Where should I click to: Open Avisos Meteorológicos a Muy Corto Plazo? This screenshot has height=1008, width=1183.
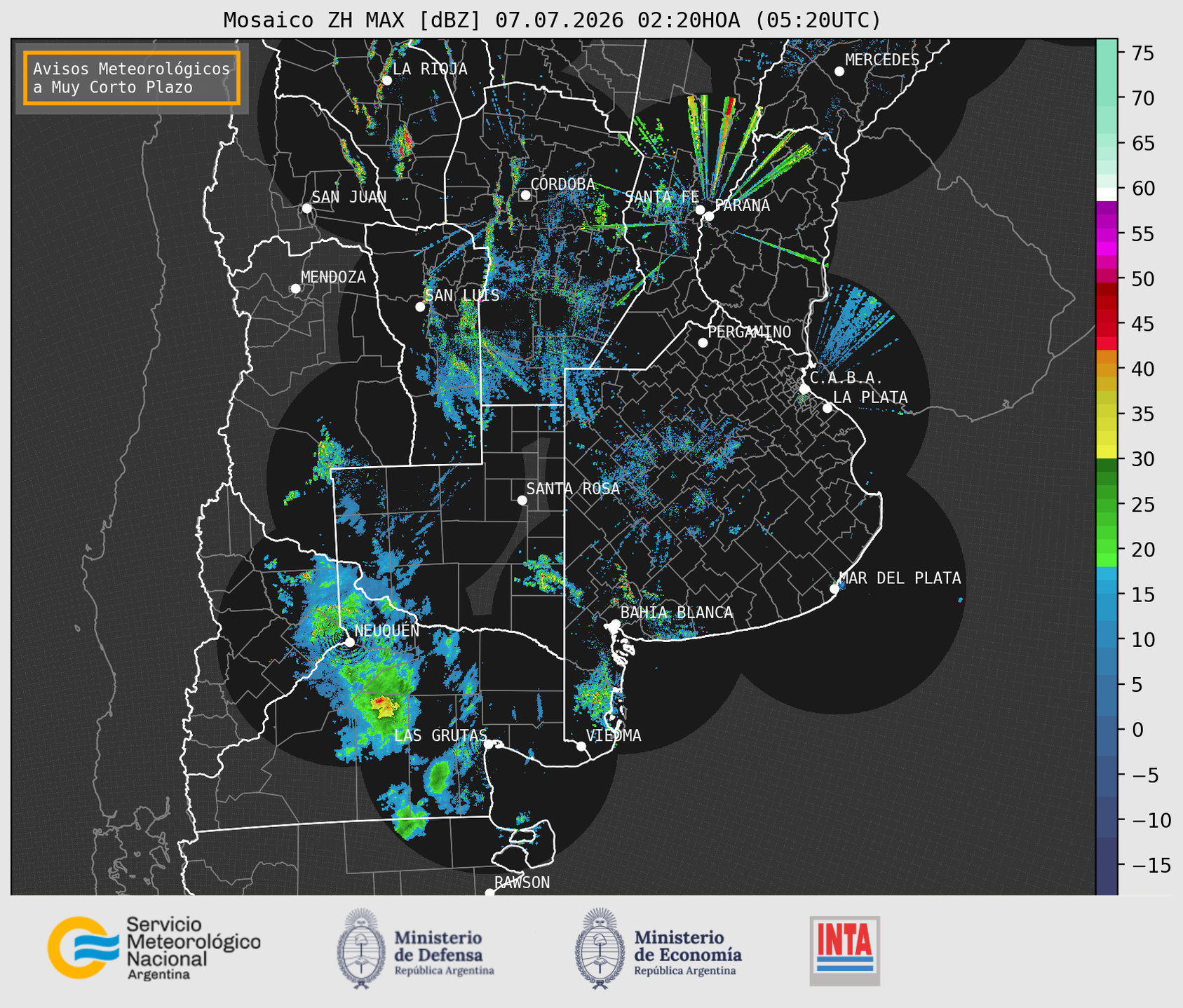[132, 78]
